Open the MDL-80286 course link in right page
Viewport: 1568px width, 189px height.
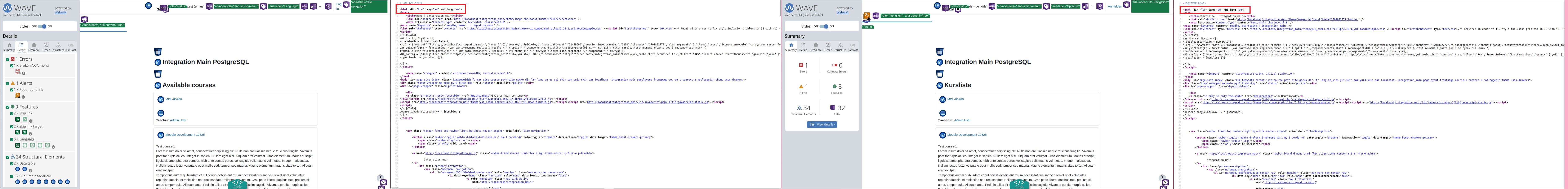956,100
